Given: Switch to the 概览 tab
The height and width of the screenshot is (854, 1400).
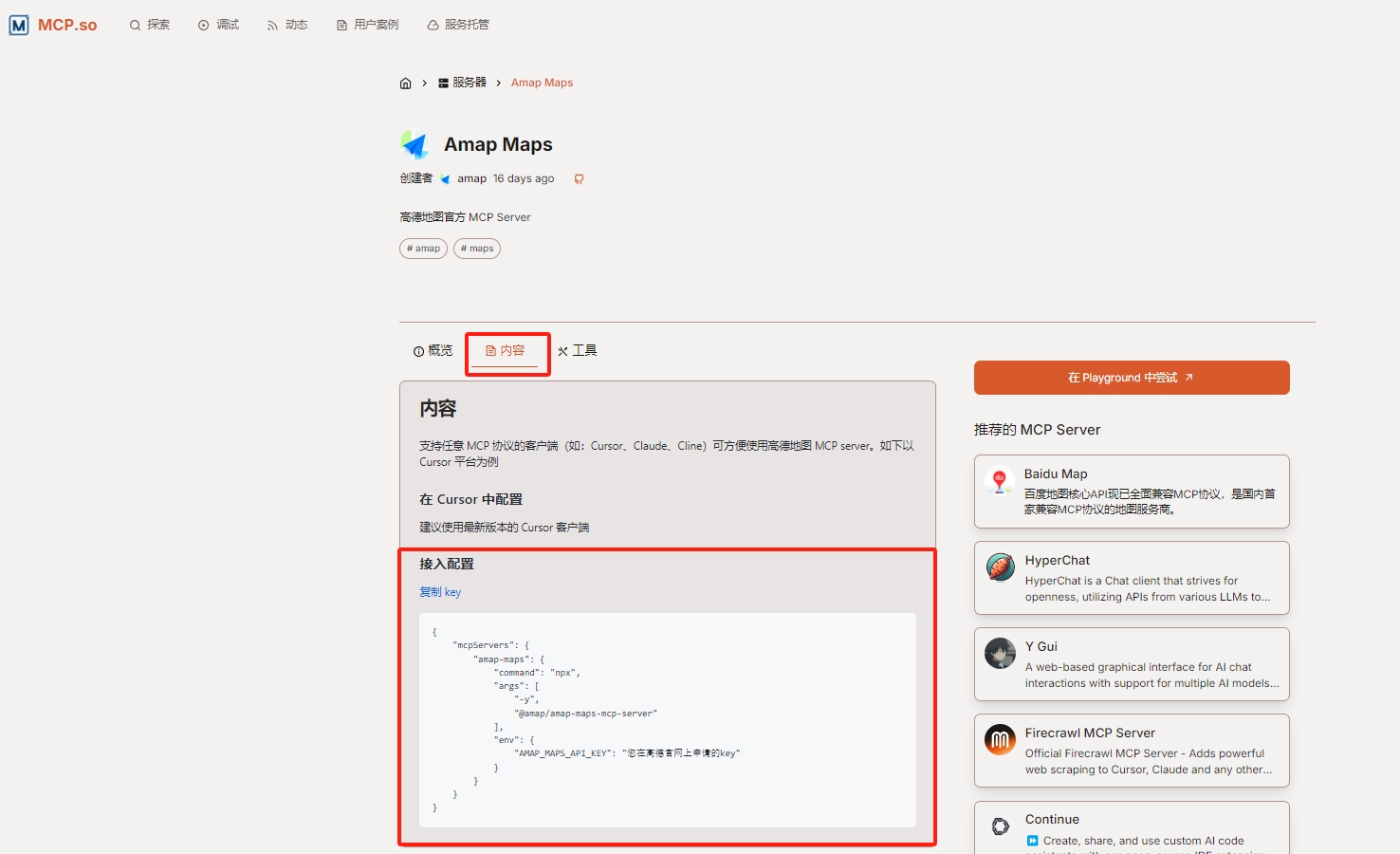Looking at the screenshot, I should tap(433, 351).
